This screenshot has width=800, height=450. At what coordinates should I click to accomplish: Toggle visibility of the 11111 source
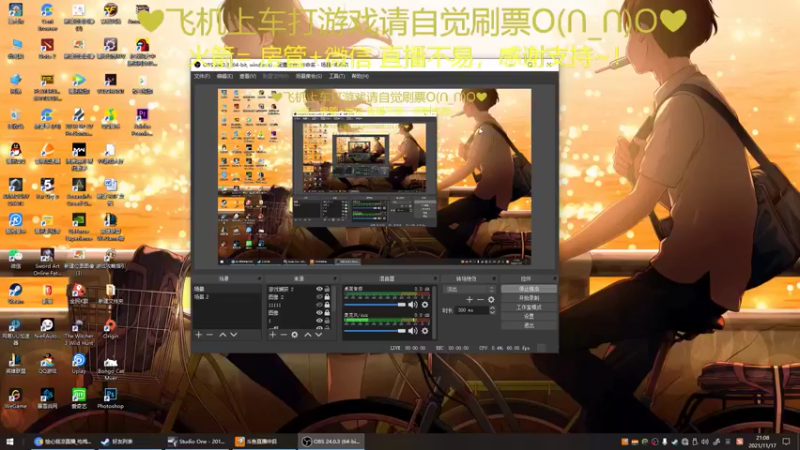[319, 305]
